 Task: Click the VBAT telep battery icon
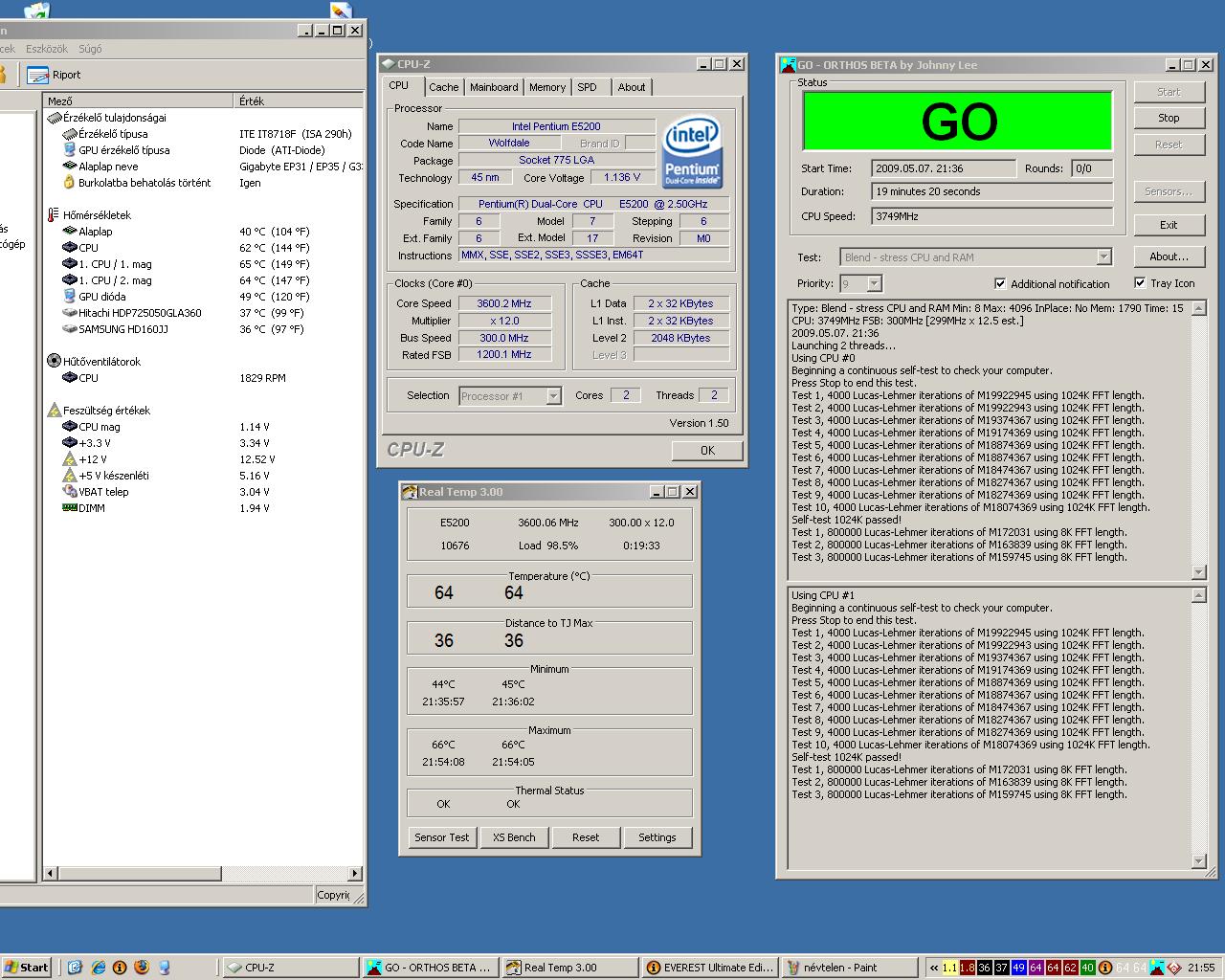[x=69, y=492]
